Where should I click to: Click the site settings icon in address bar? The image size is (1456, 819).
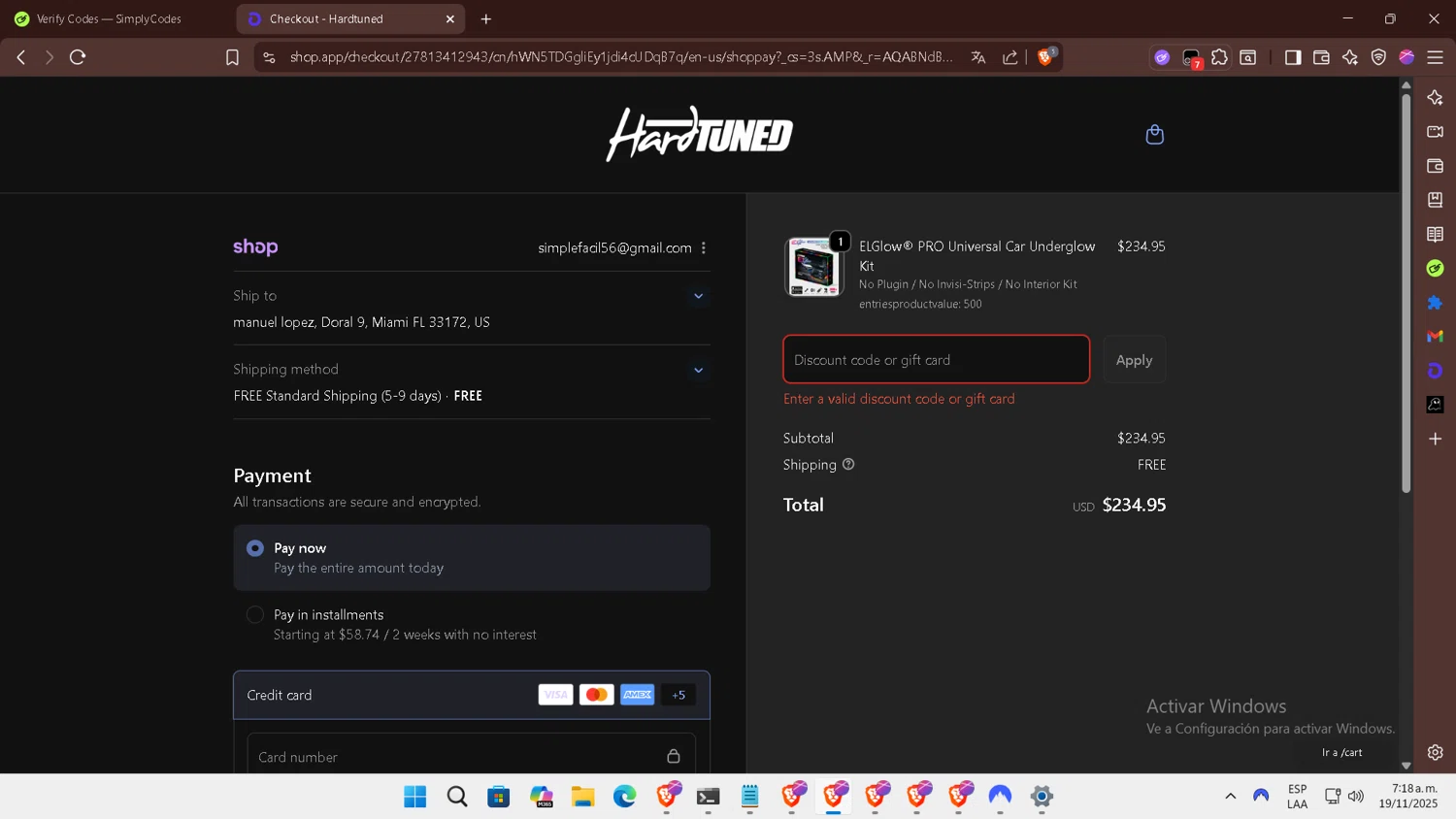pyautogui.click(x=269, y=57)
